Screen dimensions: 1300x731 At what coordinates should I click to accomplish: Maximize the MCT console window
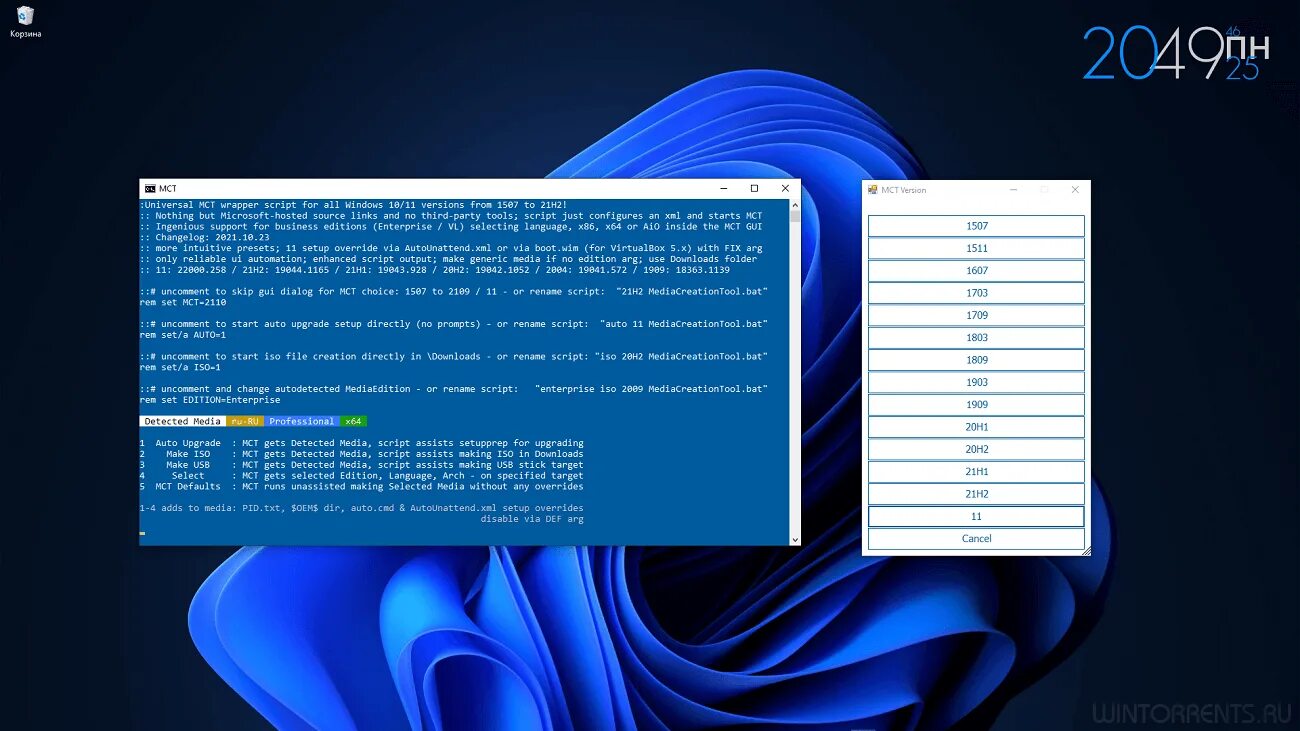pos(754,188)
